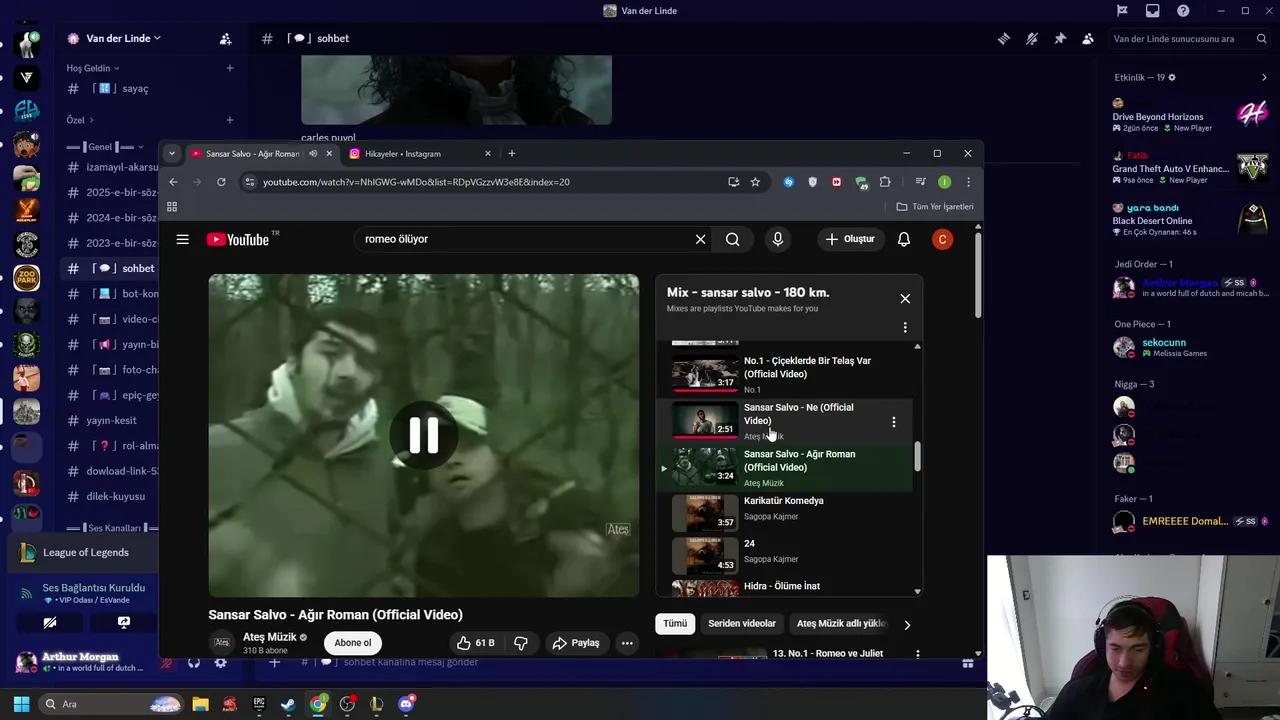Open Chrome apps grid shortcut
This screenshot has height=720, width=1280.
[172, 207]
